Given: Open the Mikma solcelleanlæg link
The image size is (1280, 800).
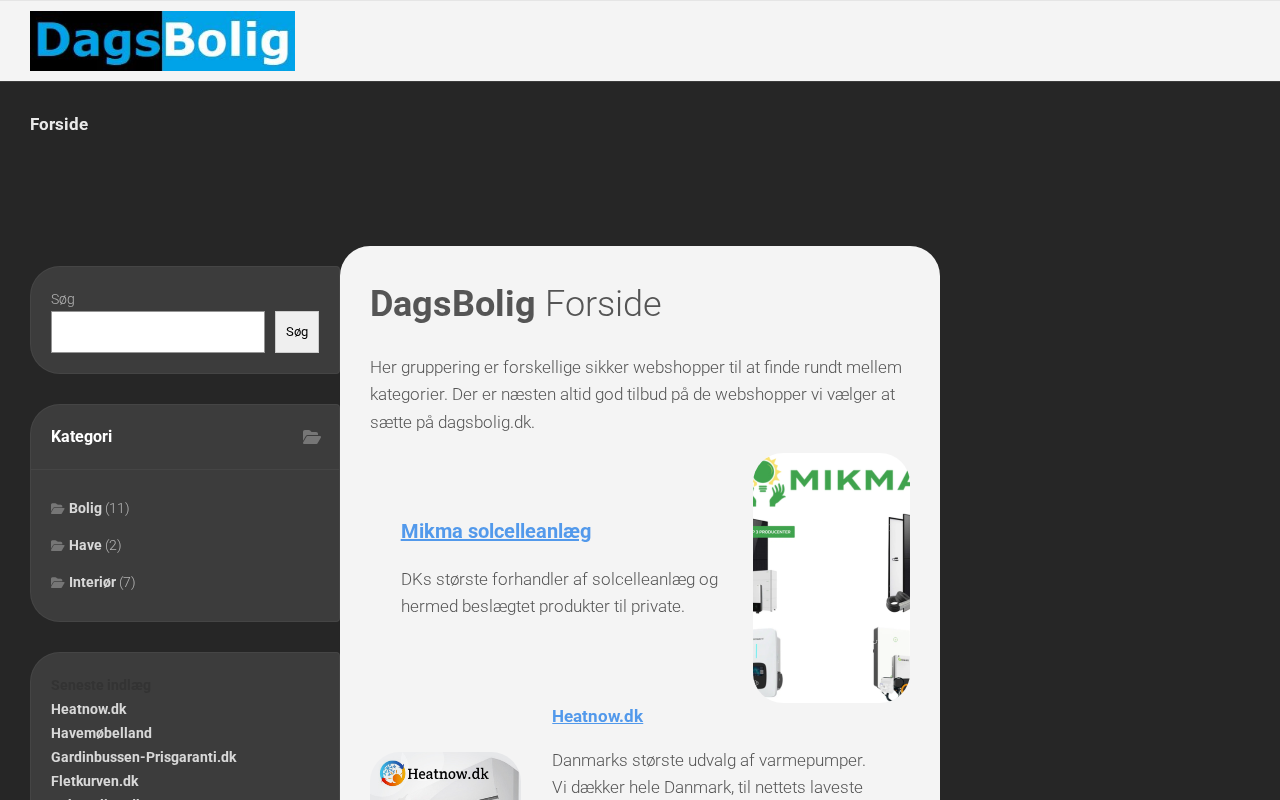Looking at the screenshot, I should pyautogui.click(x=496, y=531).
